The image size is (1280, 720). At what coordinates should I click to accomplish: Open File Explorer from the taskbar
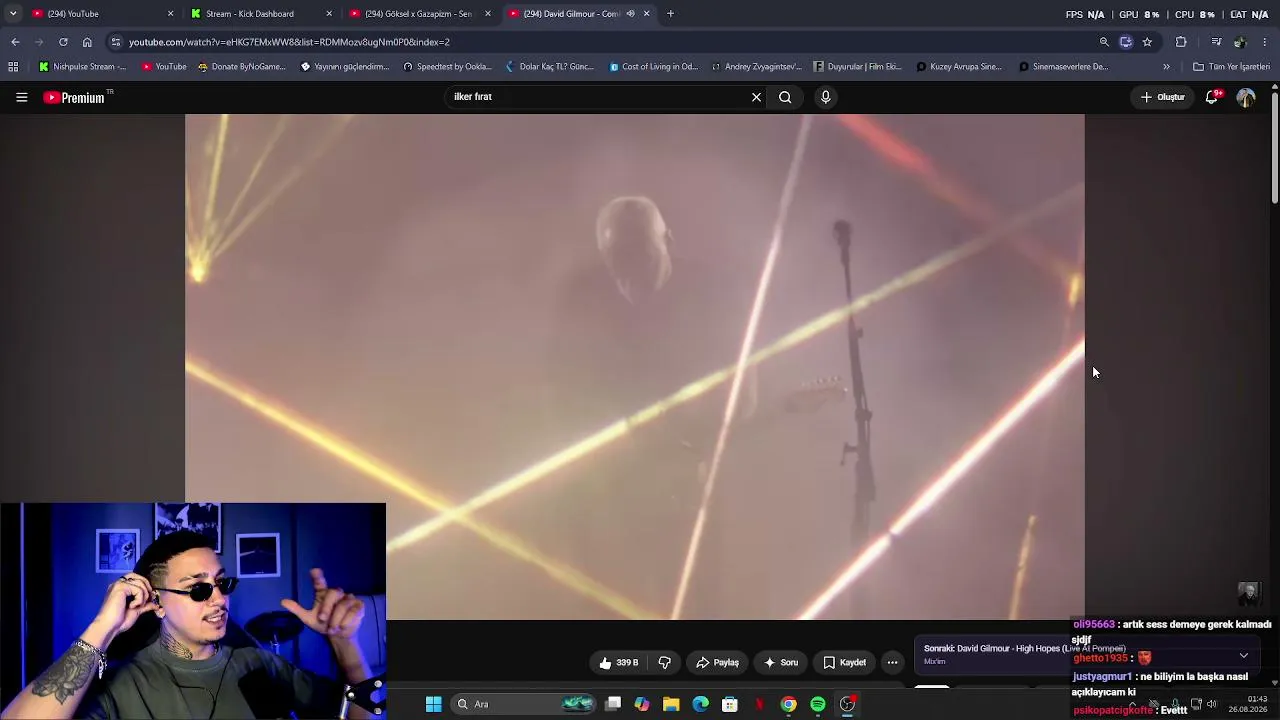click(671, 704)
